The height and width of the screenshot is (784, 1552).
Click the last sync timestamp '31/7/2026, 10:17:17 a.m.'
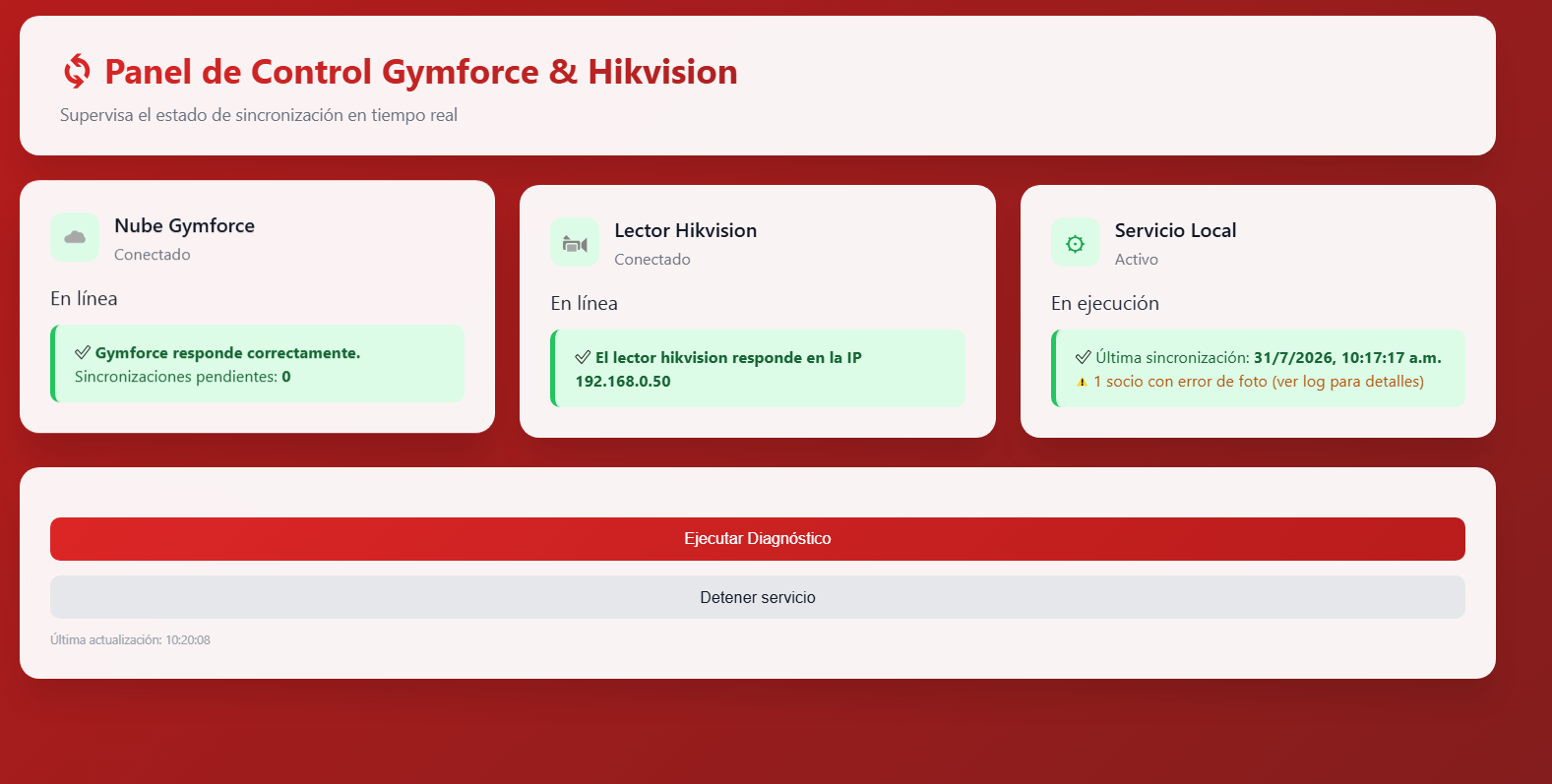[x=1347, y=358]
